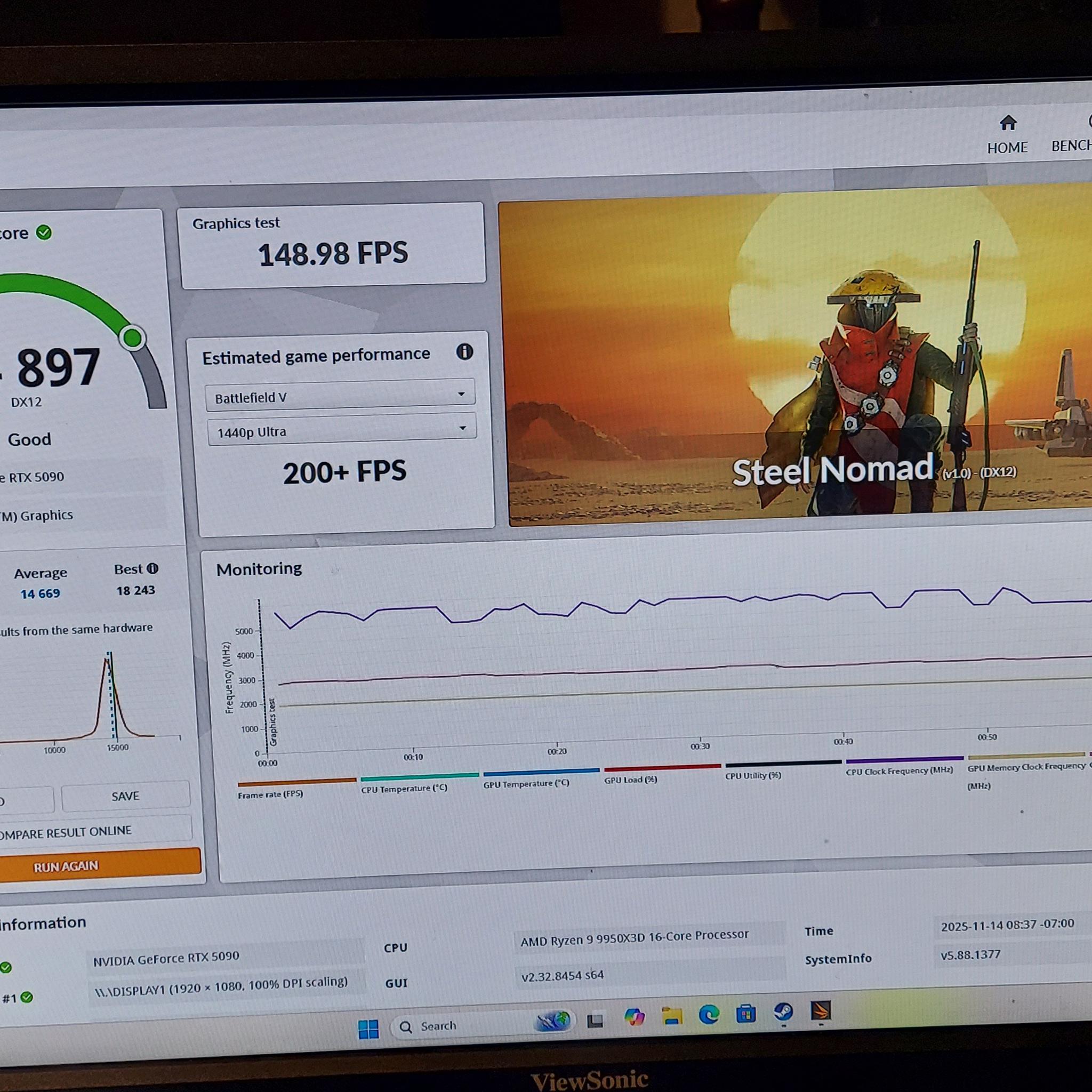The width and height of the screenshot is (1092, 1092).
Task: Expand the 1440p Ultra resolution dropdown
Action: 341,431
